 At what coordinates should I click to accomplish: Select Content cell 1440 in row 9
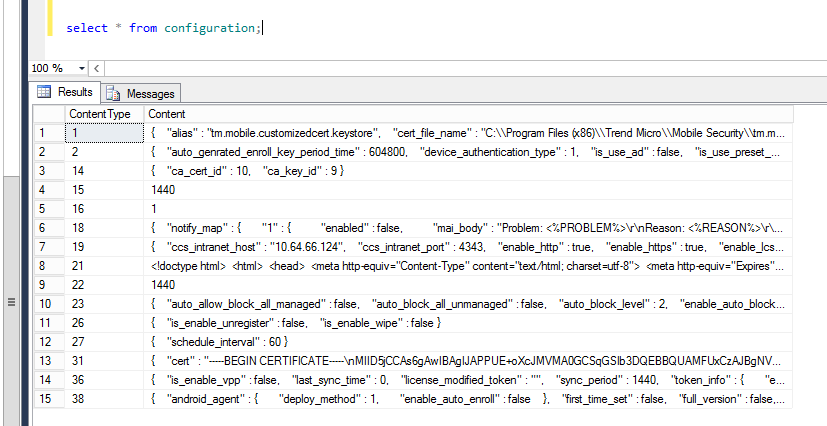pyautogui.click(x=468, y=285)
